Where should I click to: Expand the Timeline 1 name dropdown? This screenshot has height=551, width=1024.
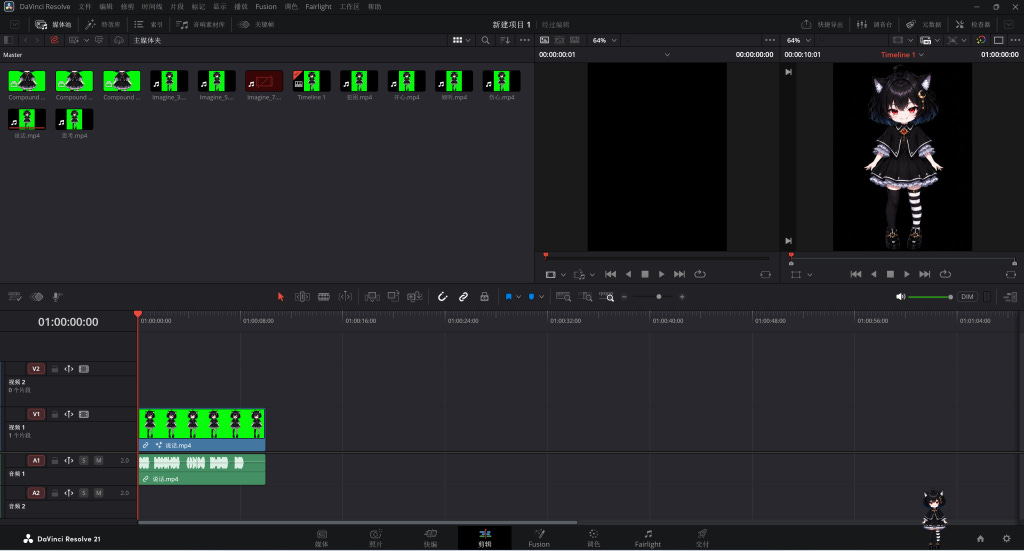[x=921, y=55]
